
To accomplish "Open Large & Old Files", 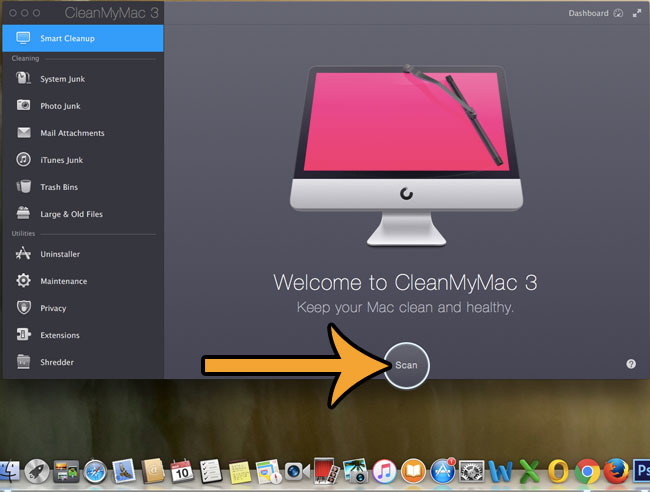I will click(83, 214).
